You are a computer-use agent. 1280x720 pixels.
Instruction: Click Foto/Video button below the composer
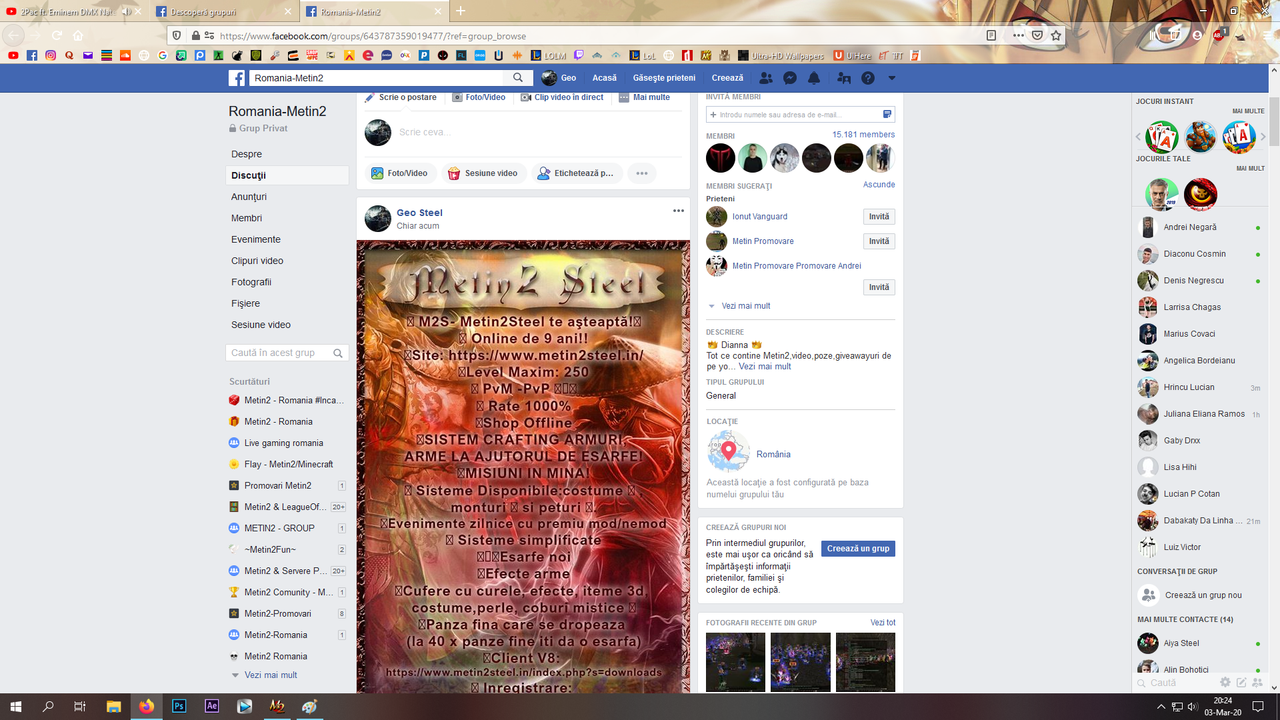pos(399,173)
